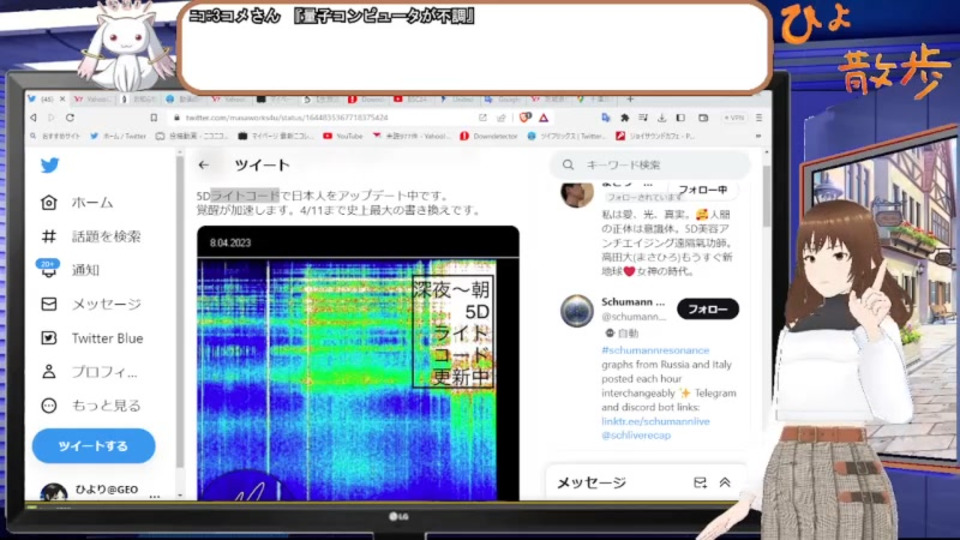Image resolution: width=960 pixels, height=540 pixels.
Task: Compose new message in メッセージ drawer
Action: click(700, 482)
